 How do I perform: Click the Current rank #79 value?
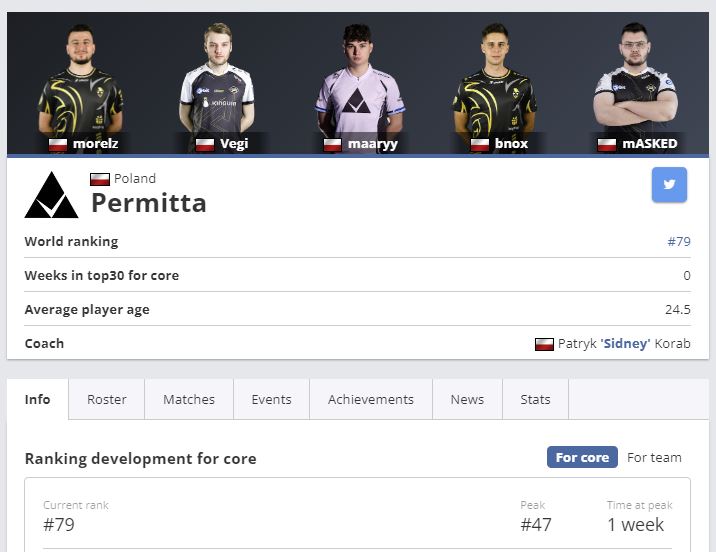click(59, 525)
